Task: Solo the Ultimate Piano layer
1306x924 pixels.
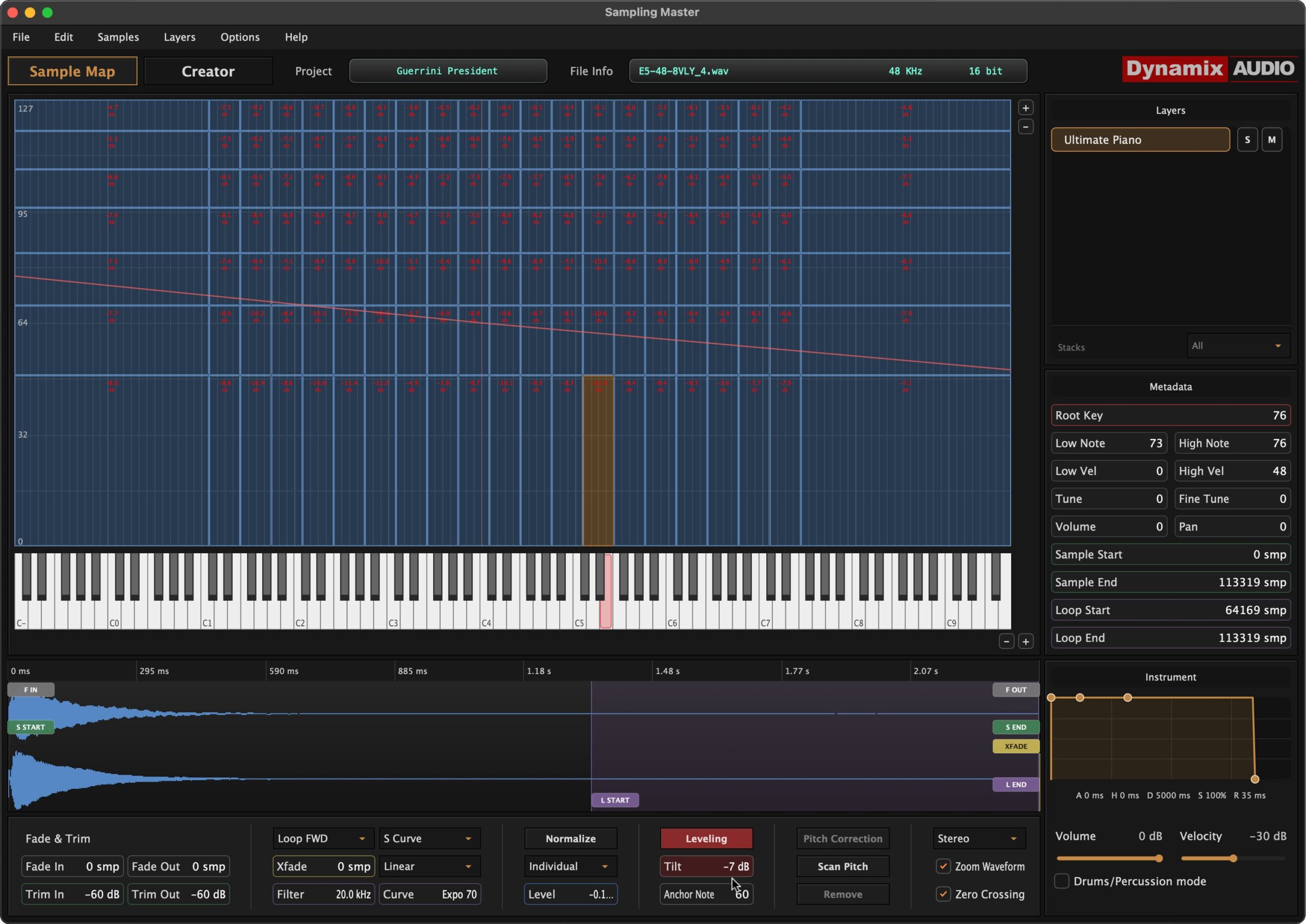Action: point(1247,139)
